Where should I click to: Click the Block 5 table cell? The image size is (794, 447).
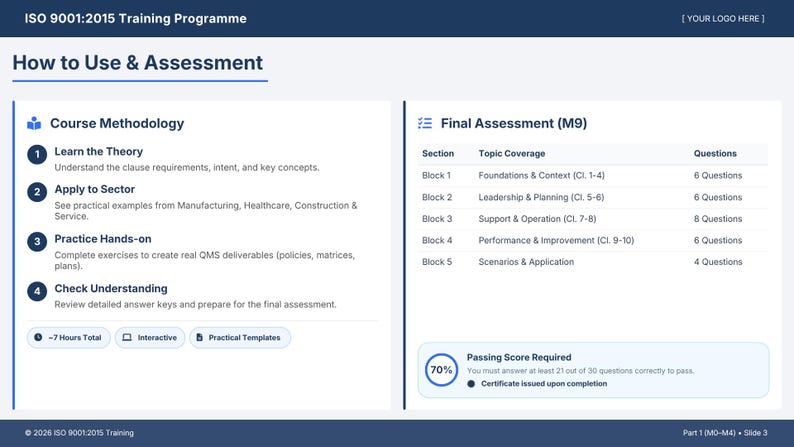click(x=437, y=262)
